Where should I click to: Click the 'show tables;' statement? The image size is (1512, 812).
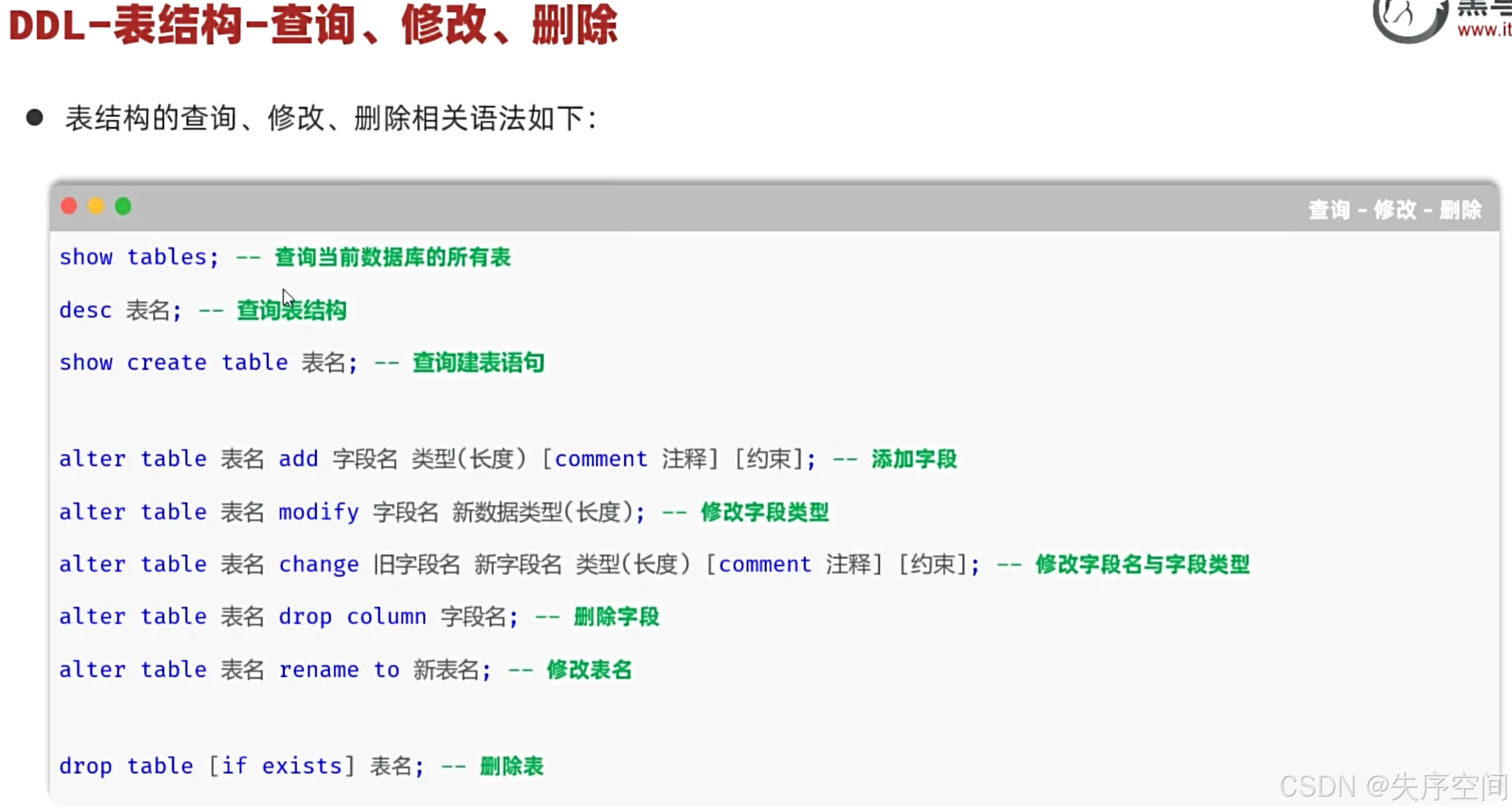(139, 257)
